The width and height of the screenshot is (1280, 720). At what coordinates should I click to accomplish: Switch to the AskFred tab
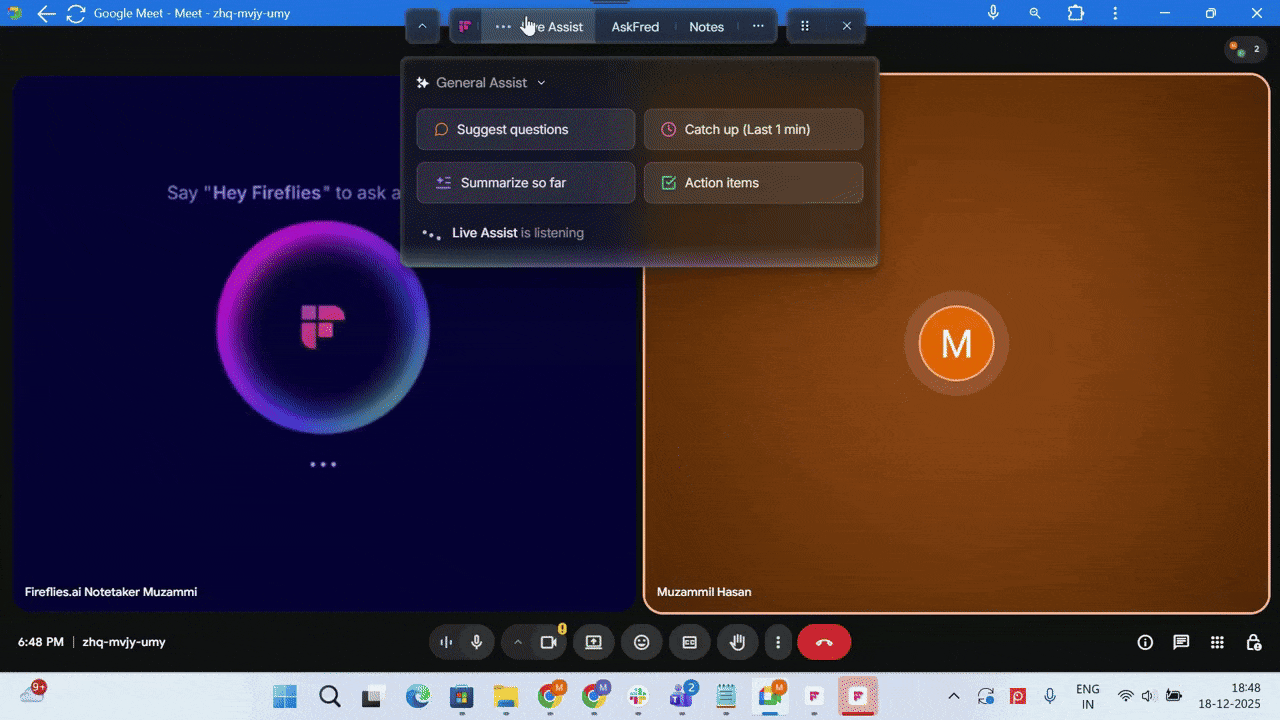634,26
